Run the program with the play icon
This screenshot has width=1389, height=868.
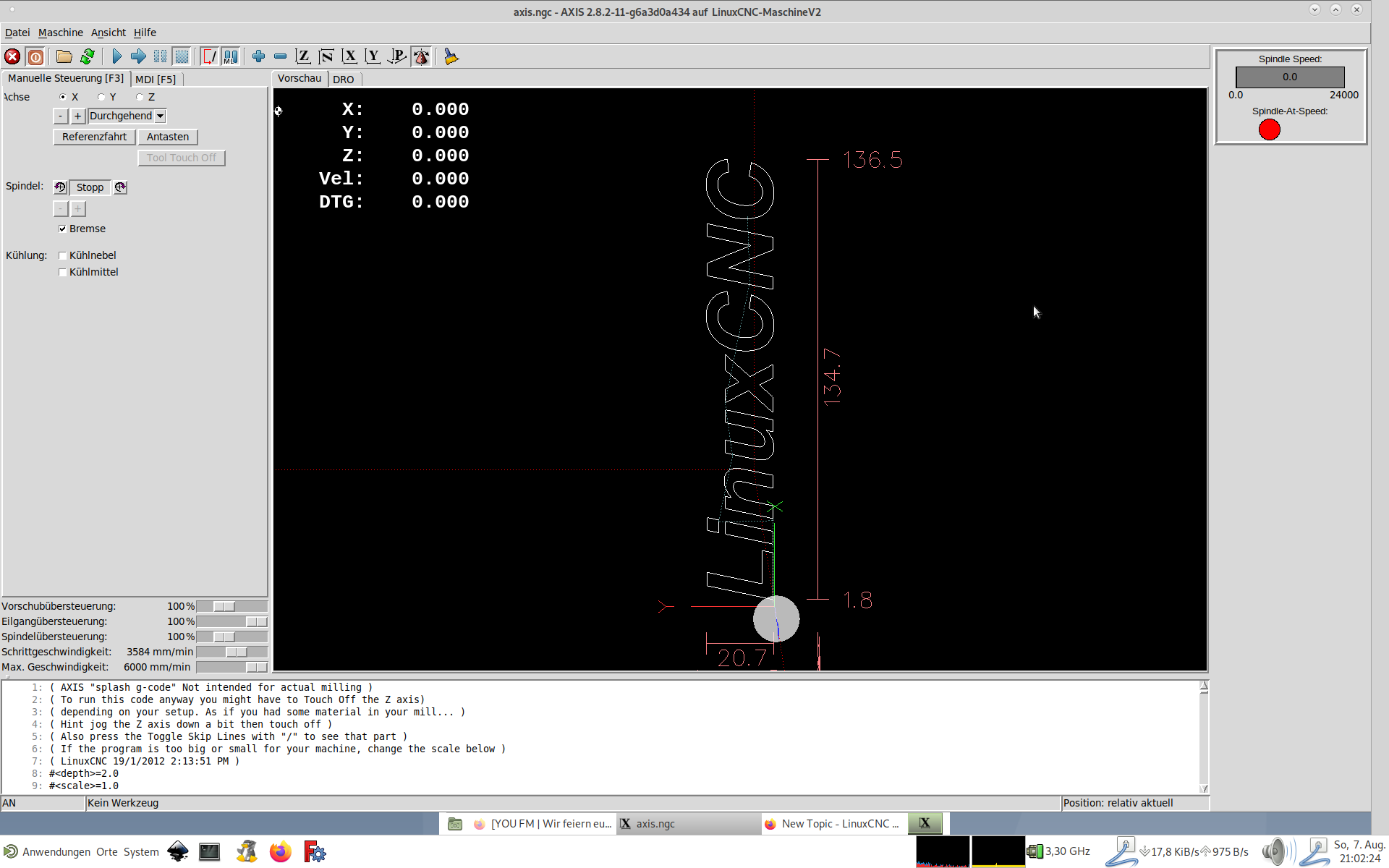(x=116, y=56)
